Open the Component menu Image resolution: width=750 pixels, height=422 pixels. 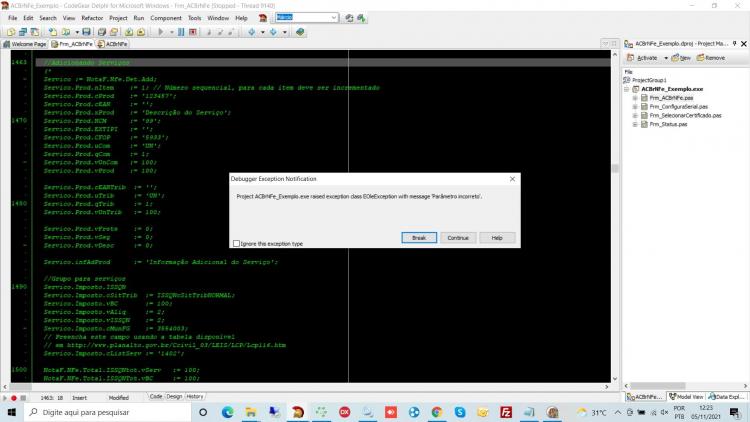pos(165,18)
